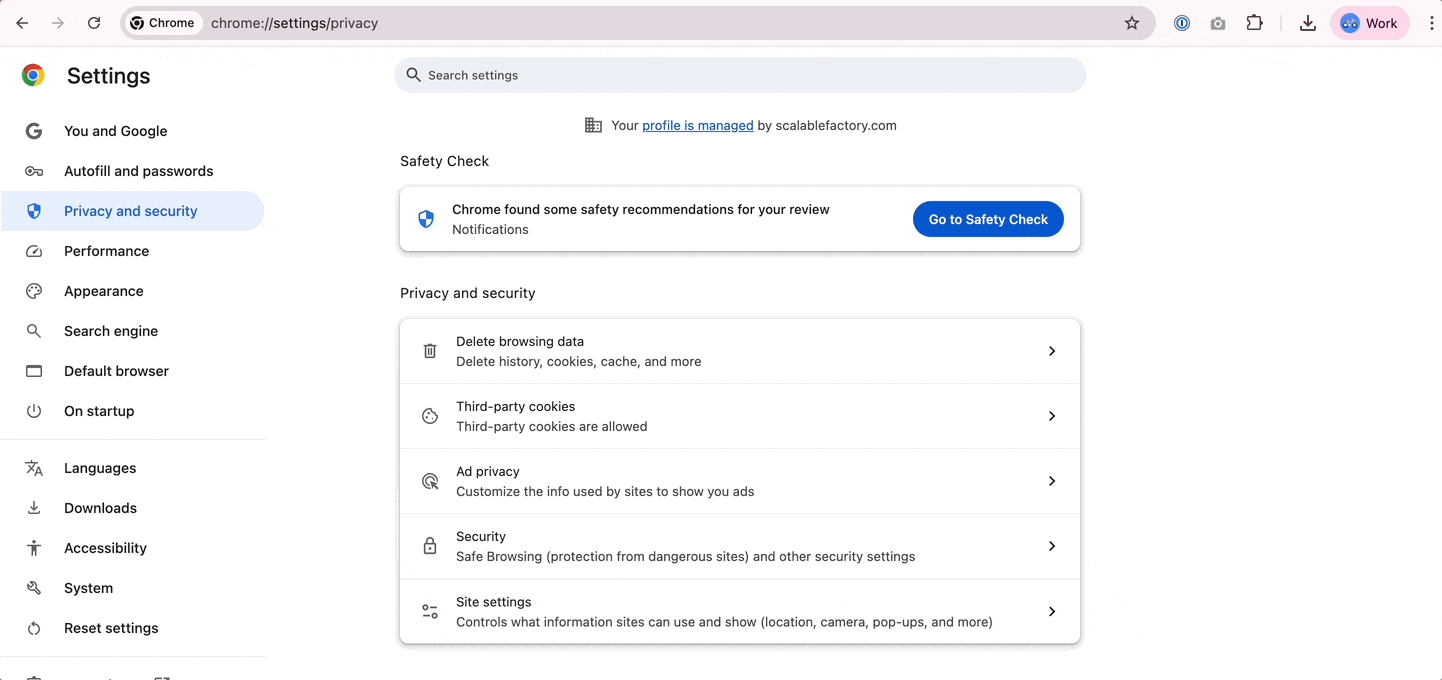Open Site settings row
Image resolution: width=1442 pixels, height=680 pixels.
click(739, 611)
